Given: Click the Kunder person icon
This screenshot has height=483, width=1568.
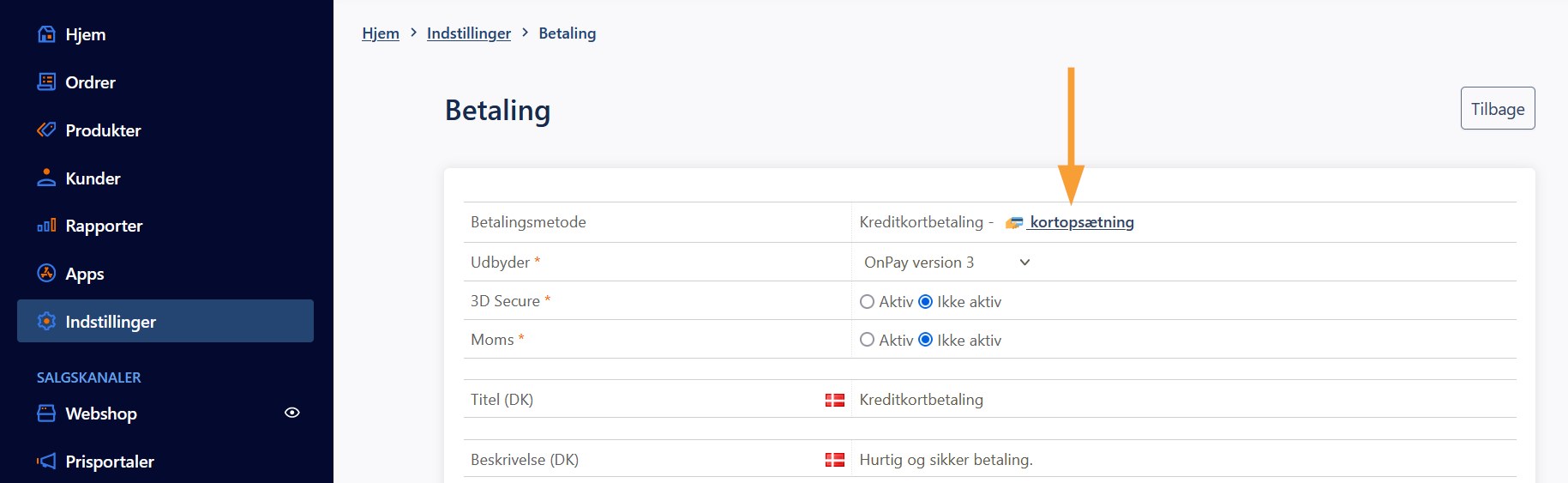Looking at the screenshot, I should (x=46, y=178).
